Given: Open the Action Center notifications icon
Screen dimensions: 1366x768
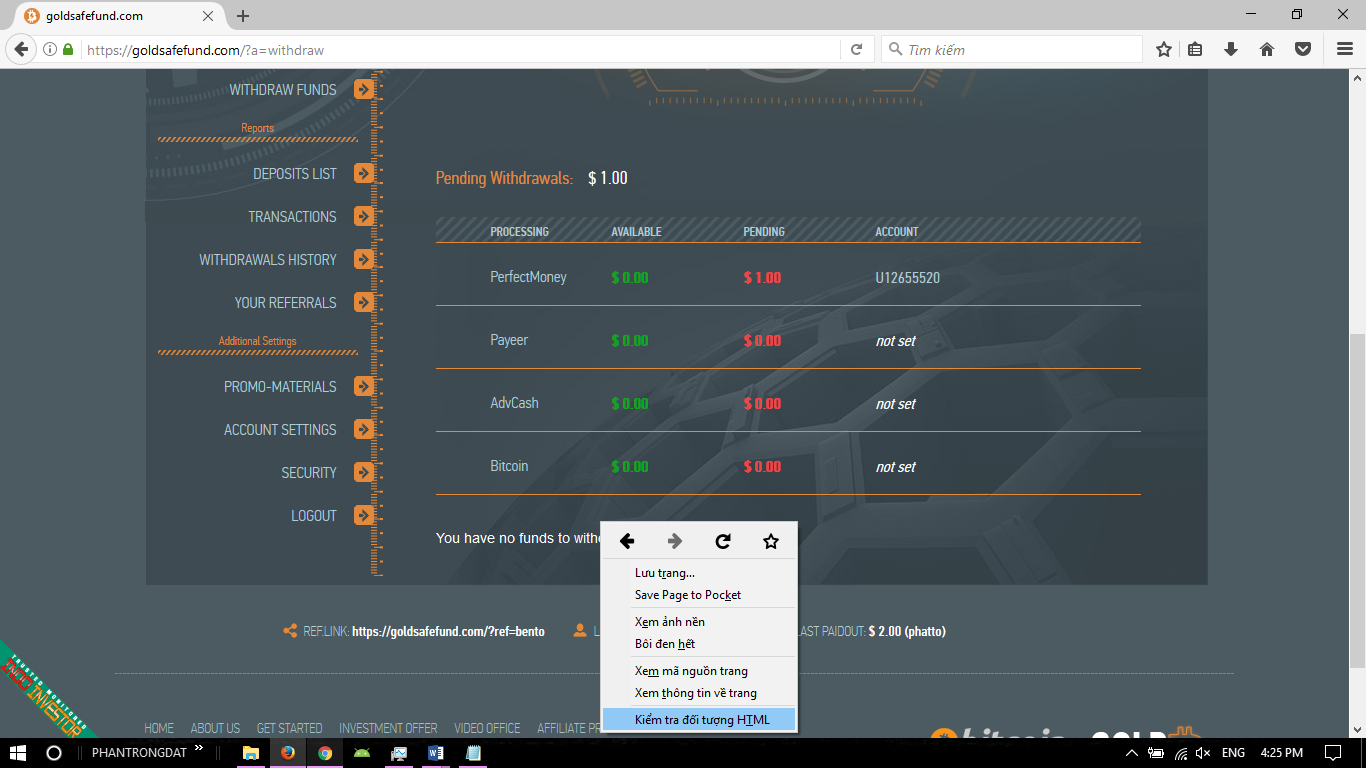Looking at the screenshot, I should [x=1332, y=752].
